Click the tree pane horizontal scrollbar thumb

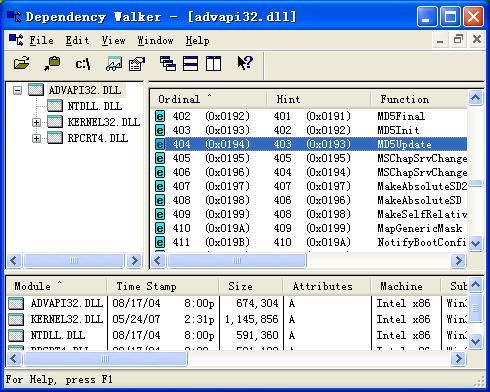[74, 260]
